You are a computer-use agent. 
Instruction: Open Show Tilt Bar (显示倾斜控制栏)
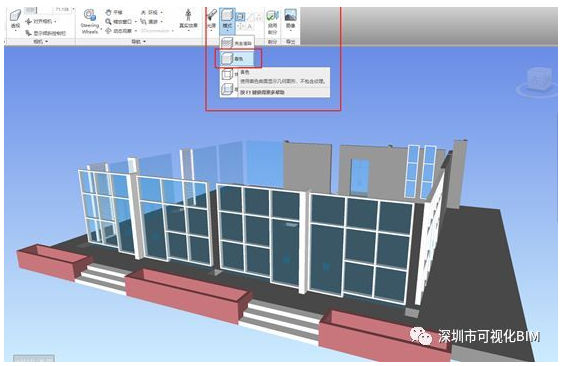point(46,33)
